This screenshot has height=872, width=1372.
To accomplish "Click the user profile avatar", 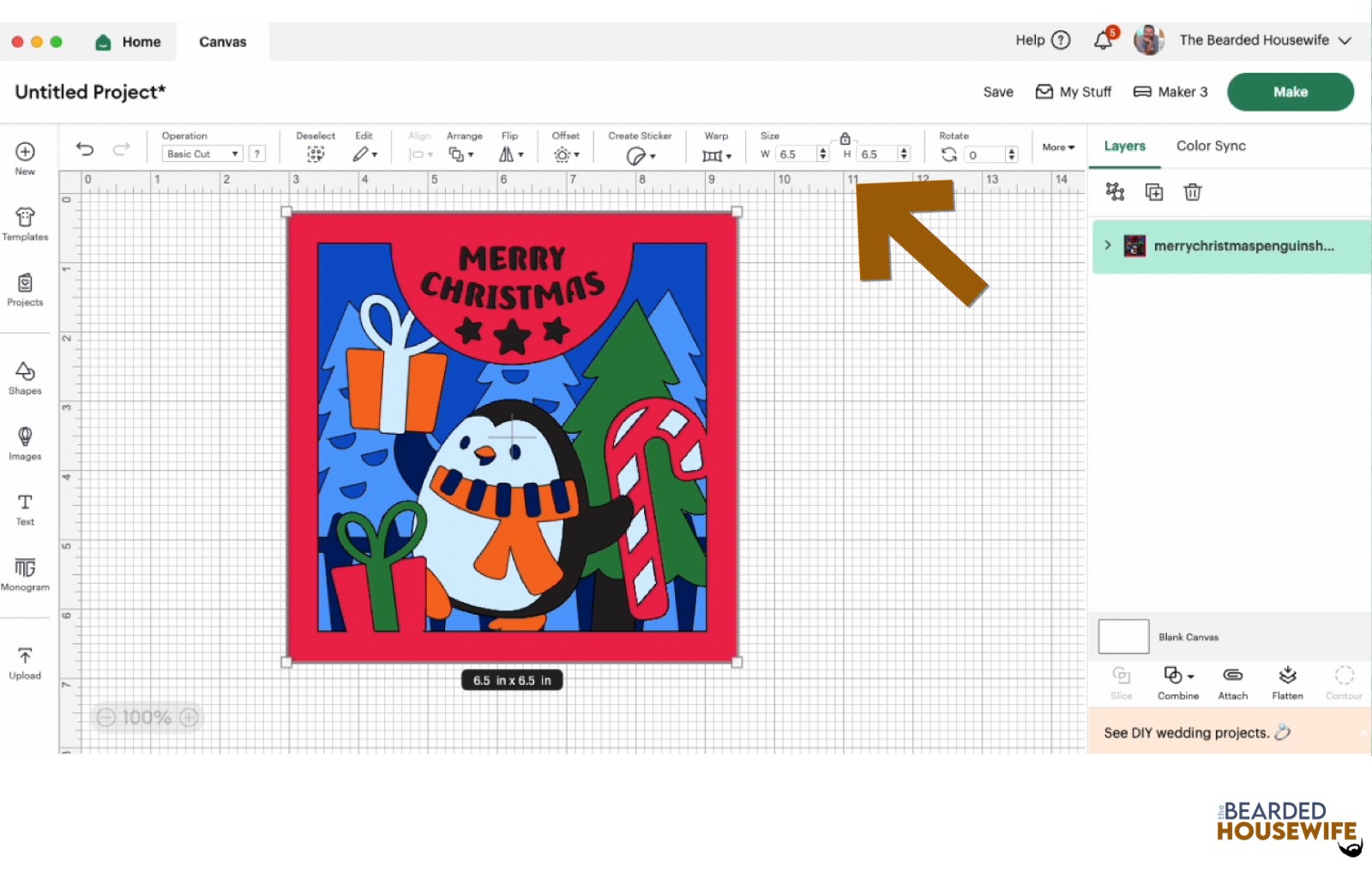I will [x=1148, y=39].
